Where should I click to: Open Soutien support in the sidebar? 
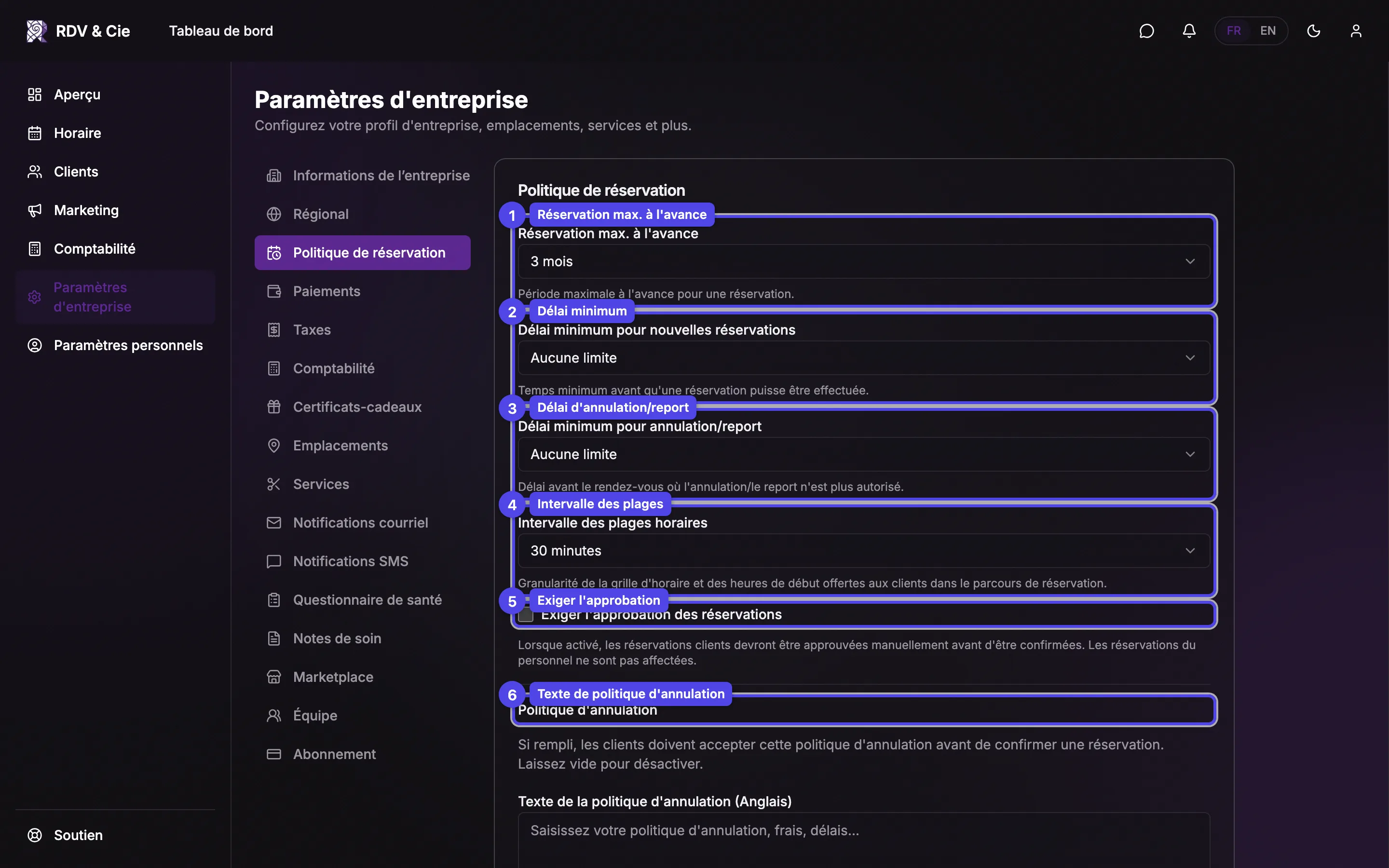tap(66, 835)
